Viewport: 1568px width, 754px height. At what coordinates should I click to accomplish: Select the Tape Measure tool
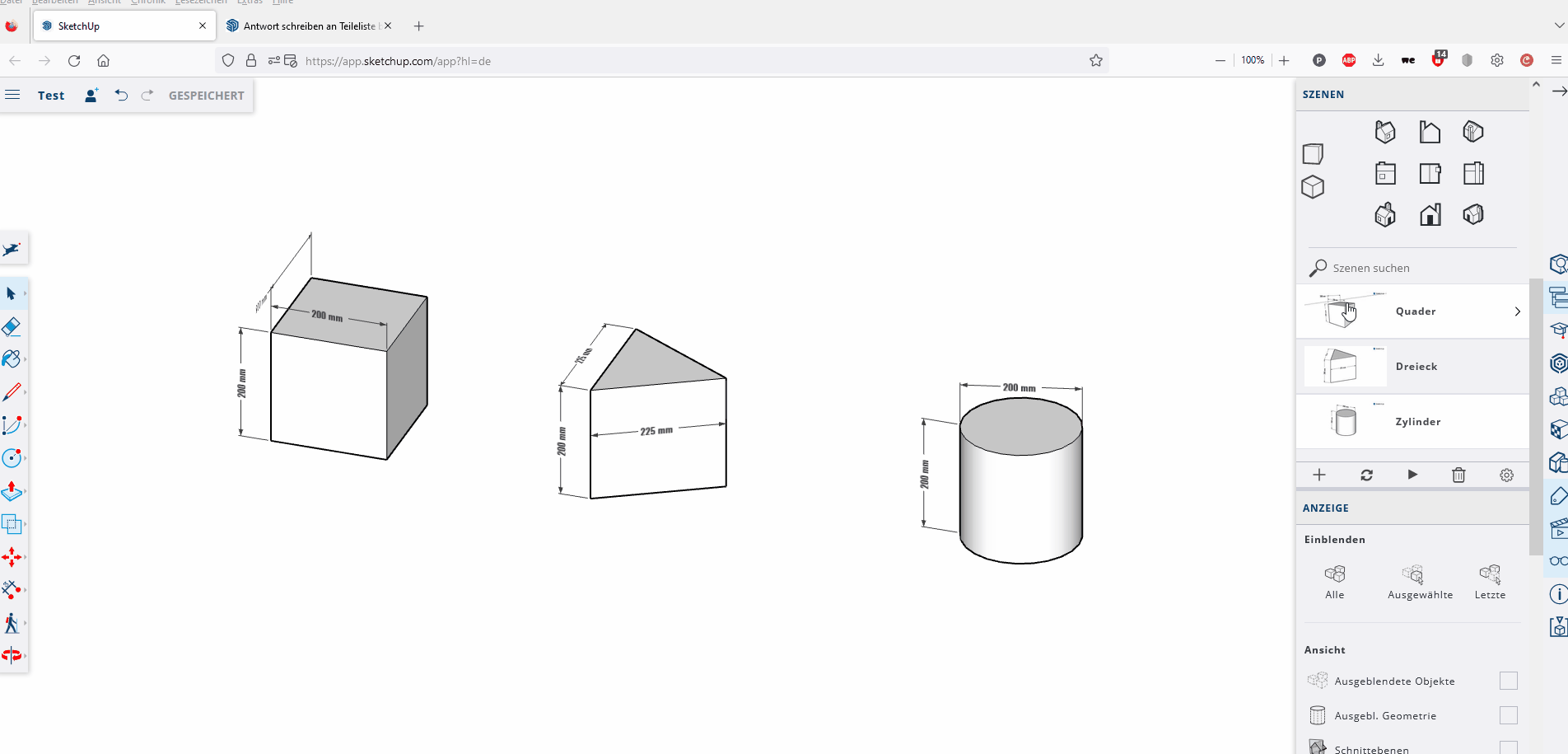click(12, 589)
